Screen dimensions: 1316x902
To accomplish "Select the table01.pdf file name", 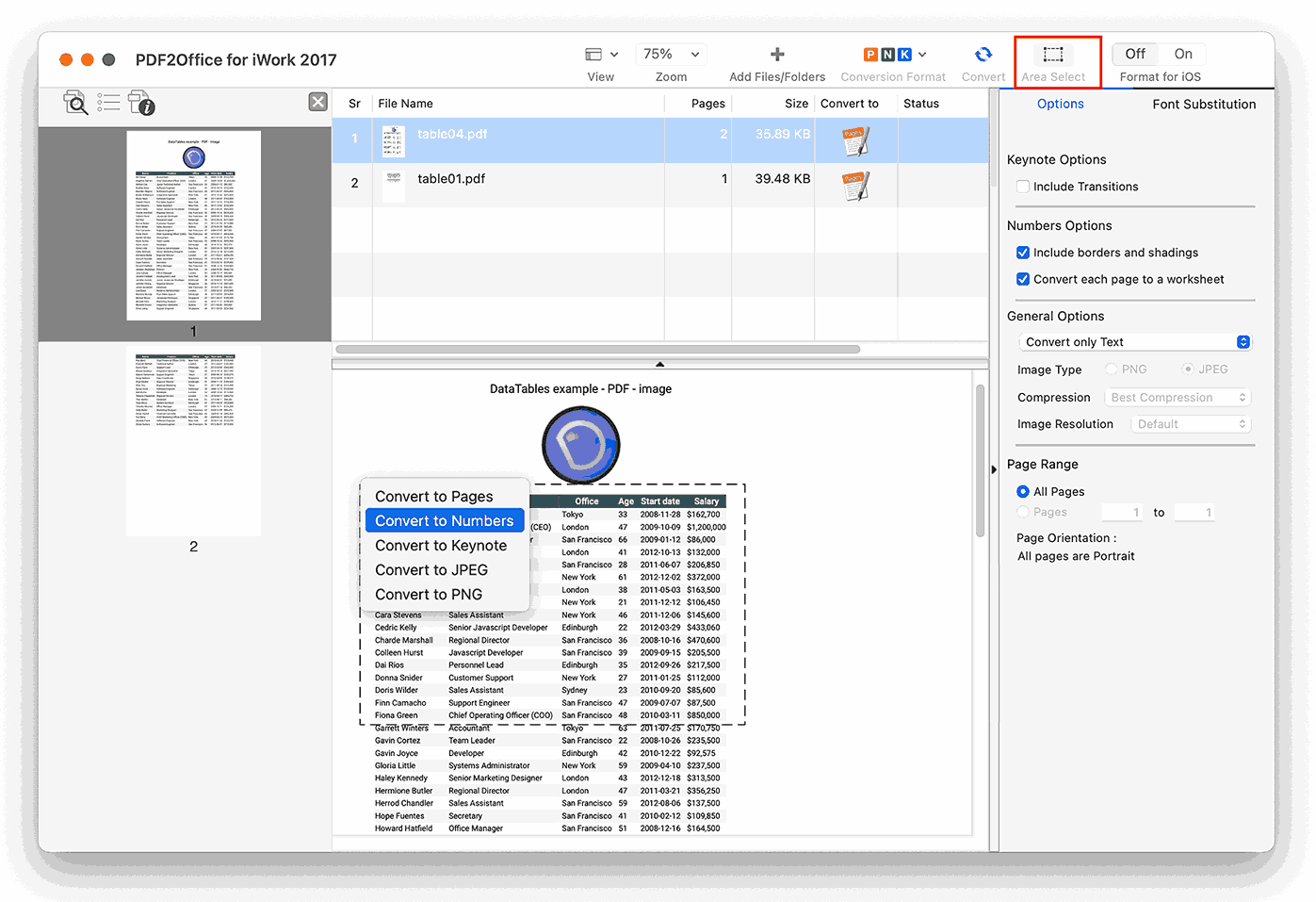I will (451, 178).
